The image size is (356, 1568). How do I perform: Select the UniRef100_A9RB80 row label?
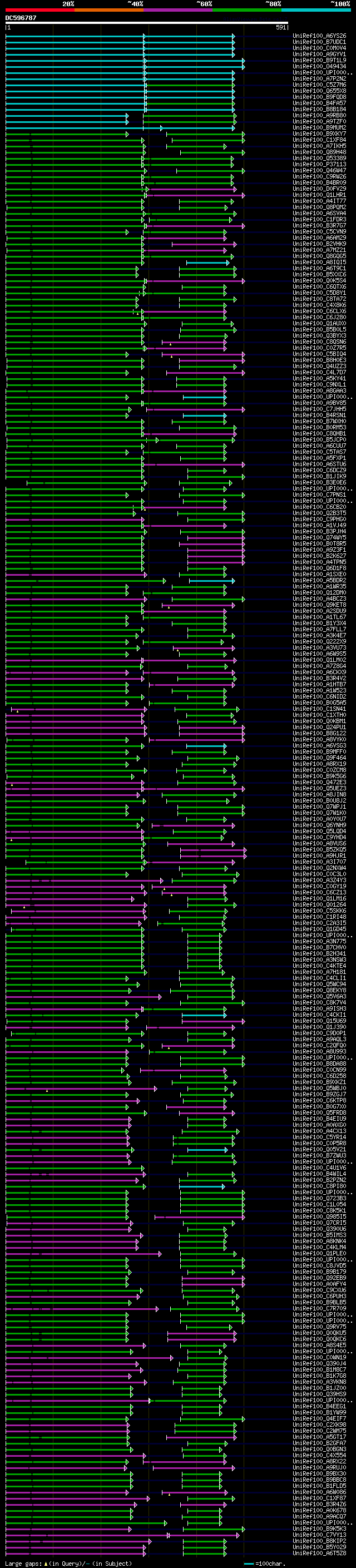(x=319, y=115)
